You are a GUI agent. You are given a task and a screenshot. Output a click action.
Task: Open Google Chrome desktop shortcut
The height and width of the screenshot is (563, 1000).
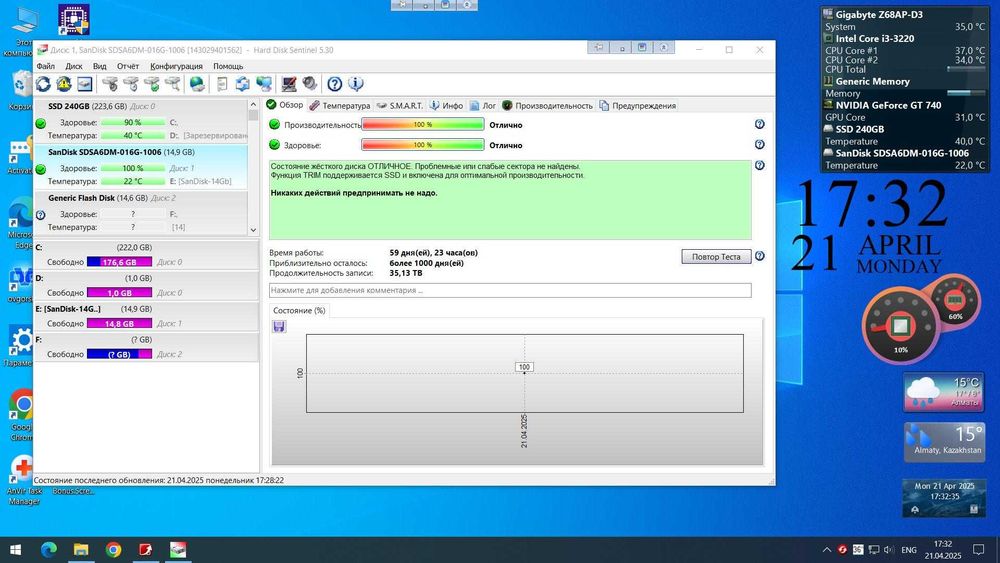click(22, 413)
